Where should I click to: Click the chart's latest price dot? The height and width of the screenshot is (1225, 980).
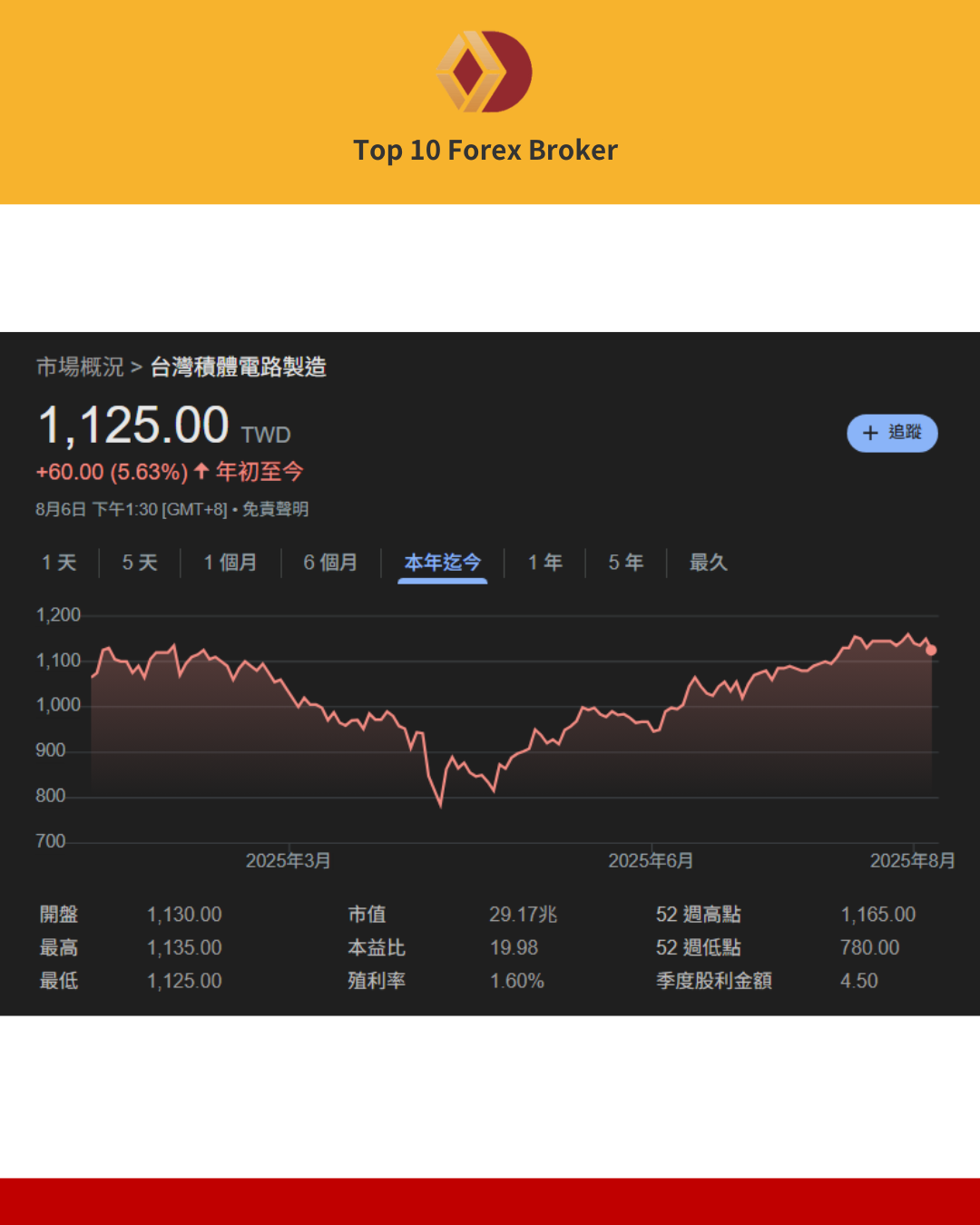[x=931, y=650]
